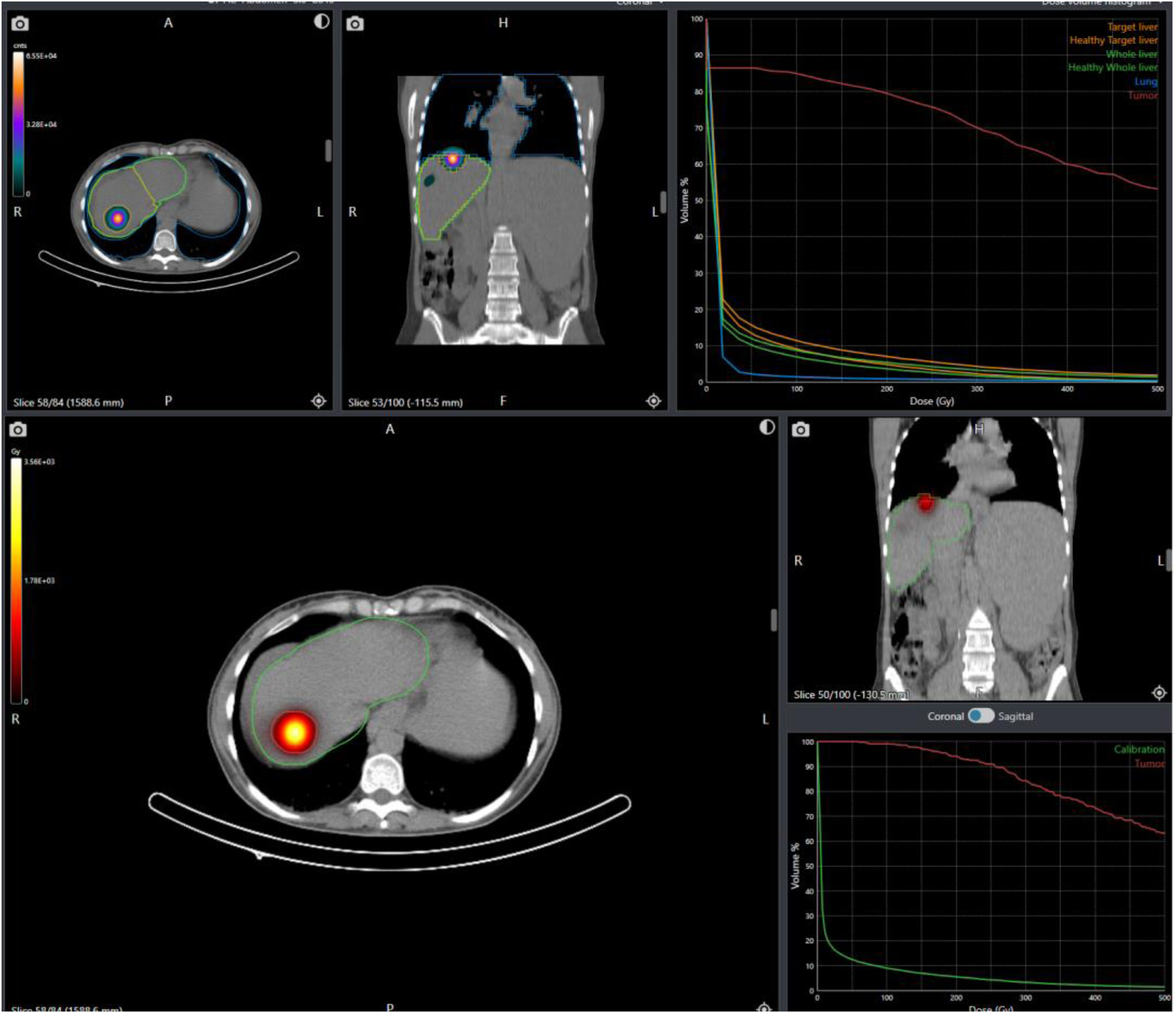
Task: Click slice scroll handle in top coronal view
Action: pyautogui.click(x=663, y=202)
